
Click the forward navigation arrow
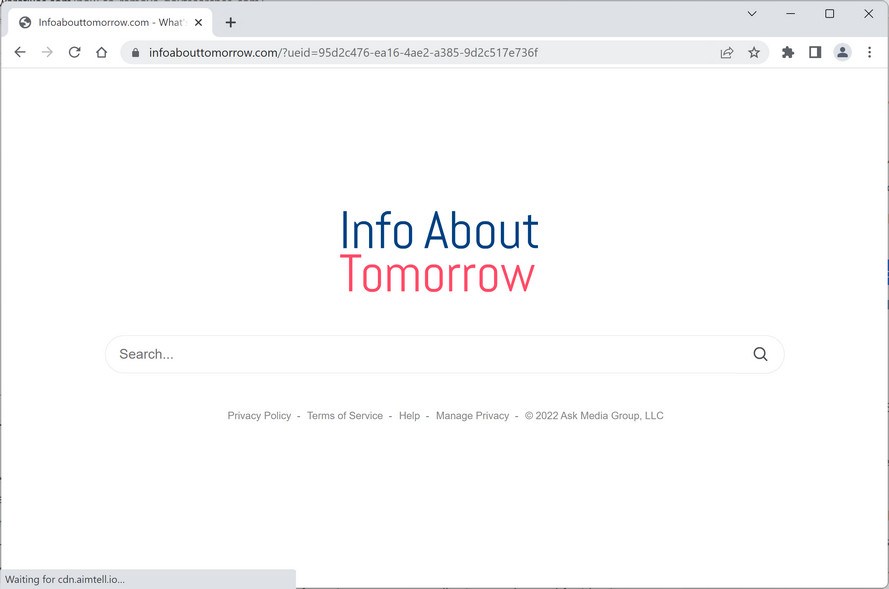point(47,52)
